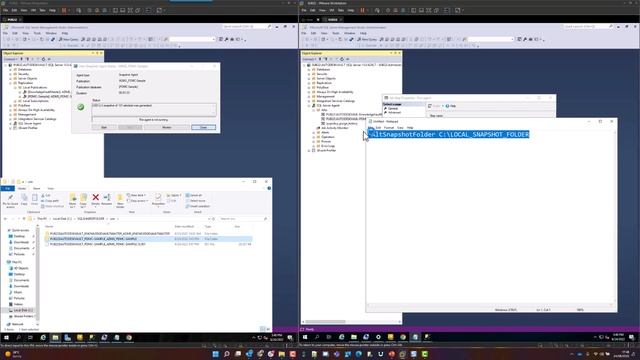Open Edit menu in Notepad
This screenshot has height=360, width=640.
pos(378,128)
